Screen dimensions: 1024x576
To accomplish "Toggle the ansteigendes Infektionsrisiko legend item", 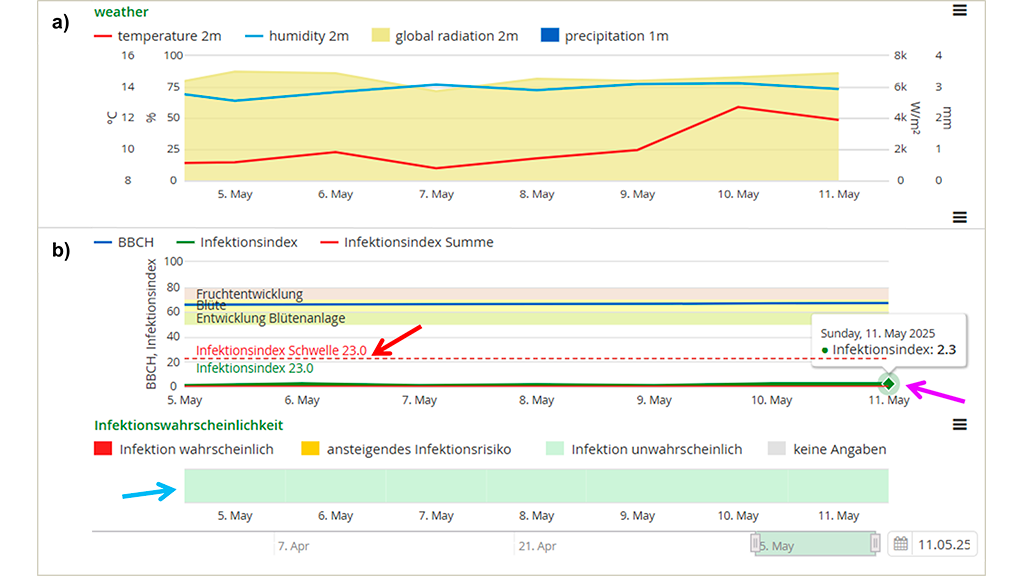I will coord(406,450).
